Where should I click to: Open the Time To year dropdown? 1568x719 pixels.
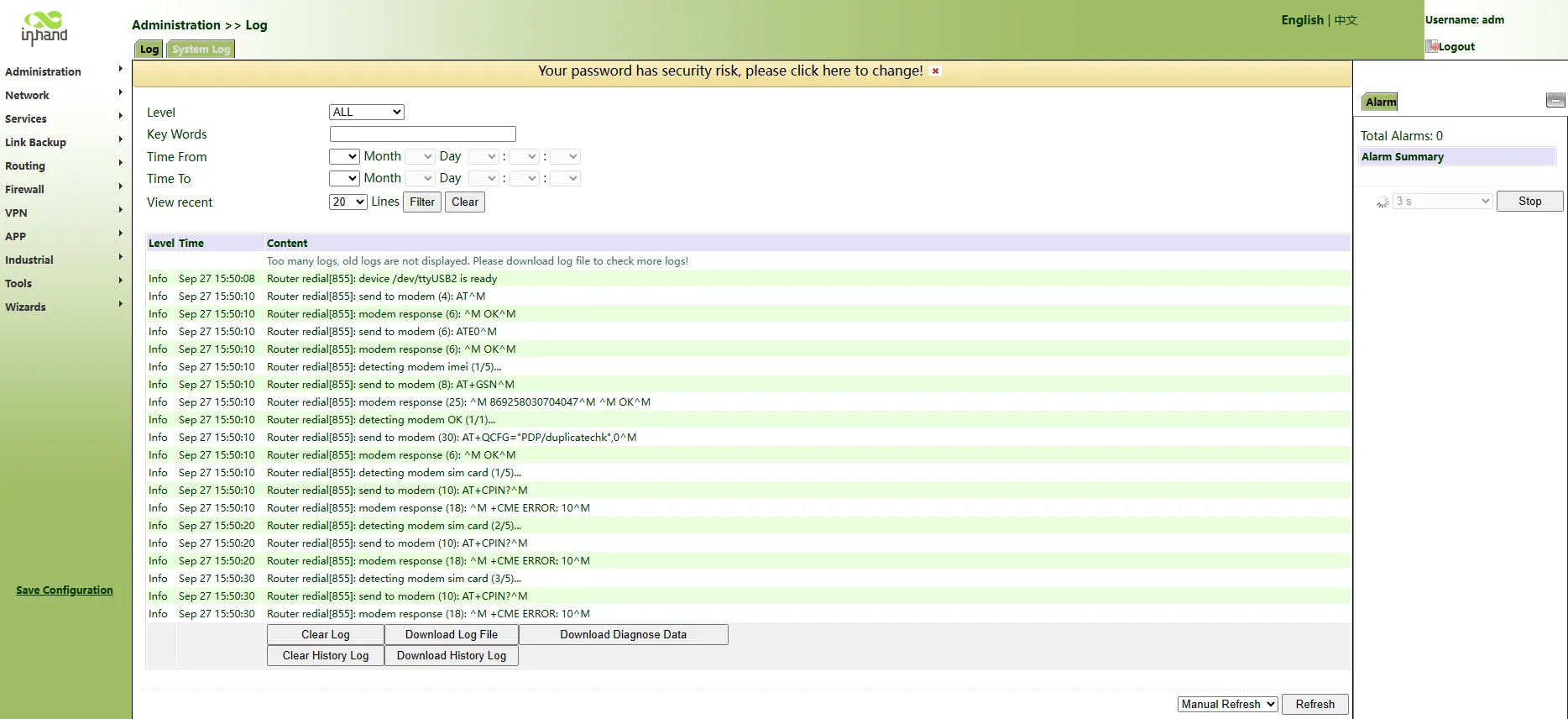(344, 178)
